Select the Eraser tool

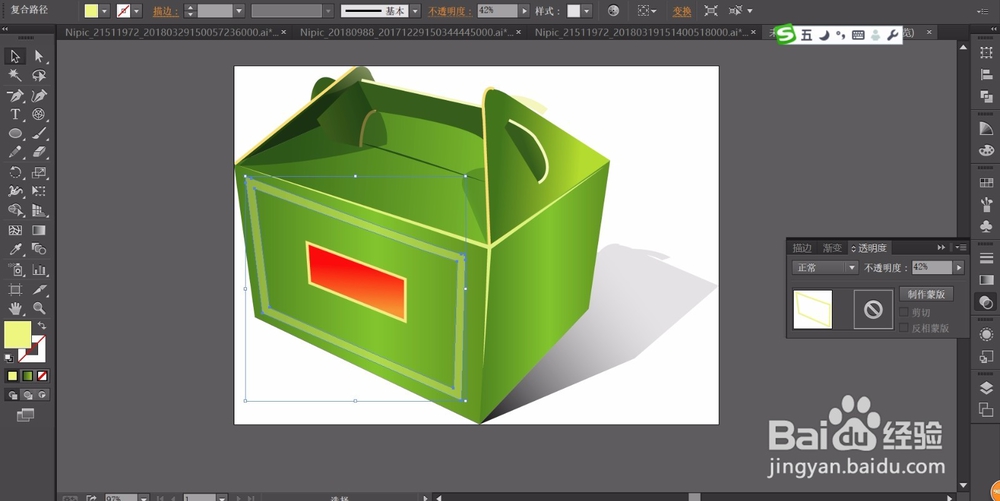pyautogui.click(x=39, y=152)
